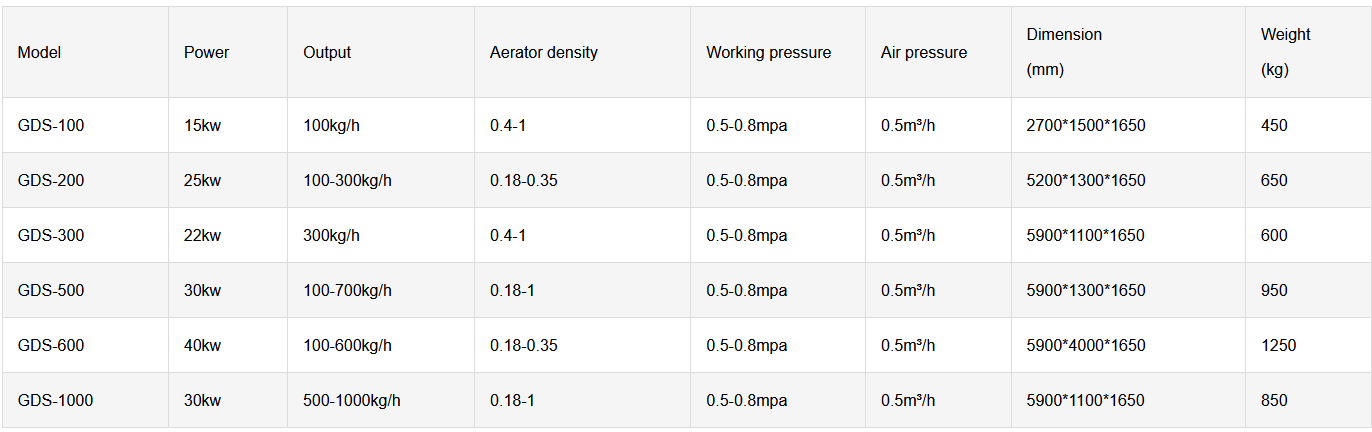Select the 2700*1500*1650 dimension cell
This screenshot has width=1372, height=432.
click(x=1085, y=126)
